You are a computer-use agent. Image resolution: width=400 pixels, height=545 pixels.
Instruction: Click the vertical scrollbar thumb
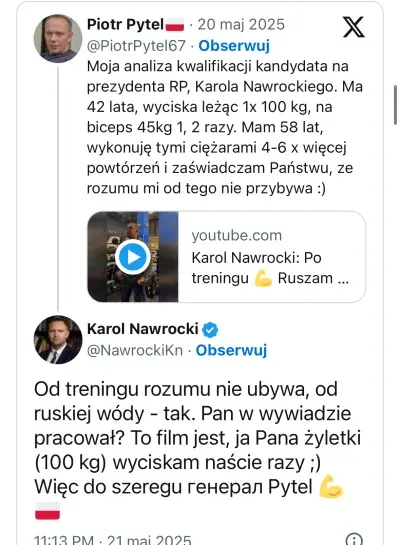click(x=395, y=105)
